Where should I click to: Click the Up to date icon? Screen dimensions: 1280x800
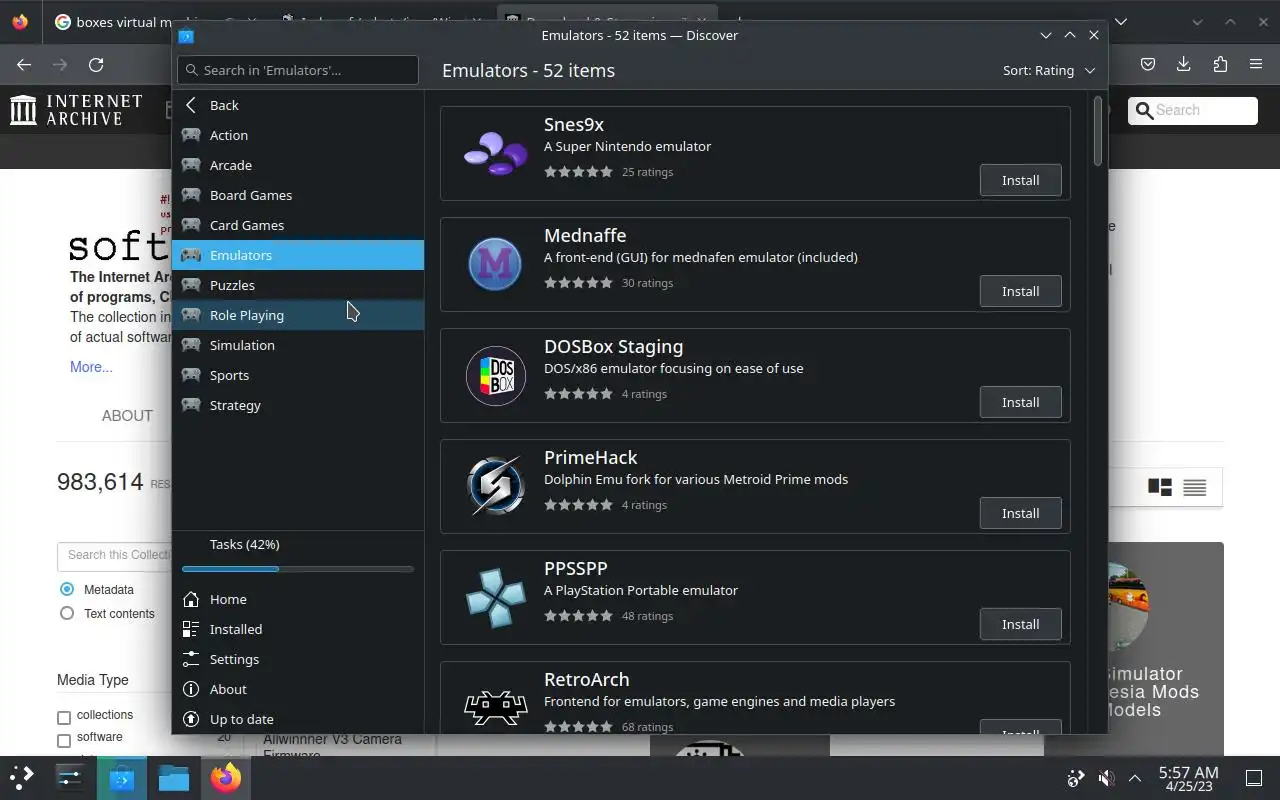(191, 719)
